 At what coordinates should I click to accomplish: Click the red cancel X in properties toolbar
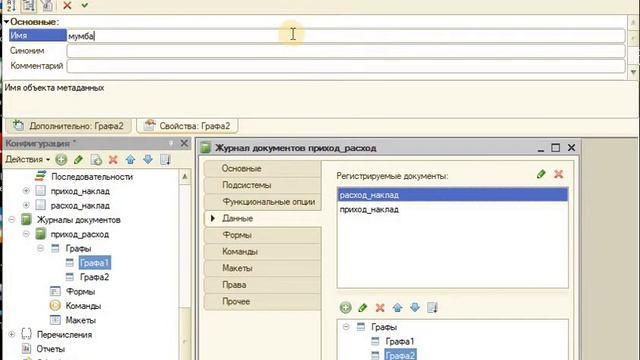click(x=67, y=5)
